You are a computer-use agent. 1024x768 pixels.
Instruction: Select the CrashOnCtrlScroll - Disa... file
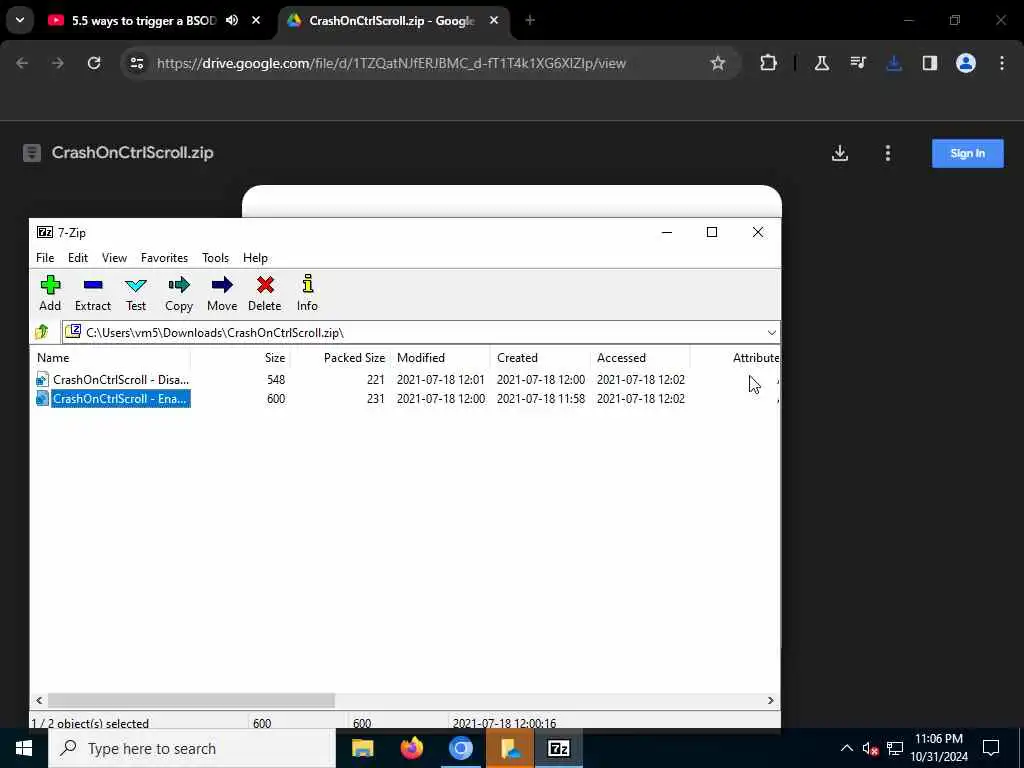coord(121,379)
